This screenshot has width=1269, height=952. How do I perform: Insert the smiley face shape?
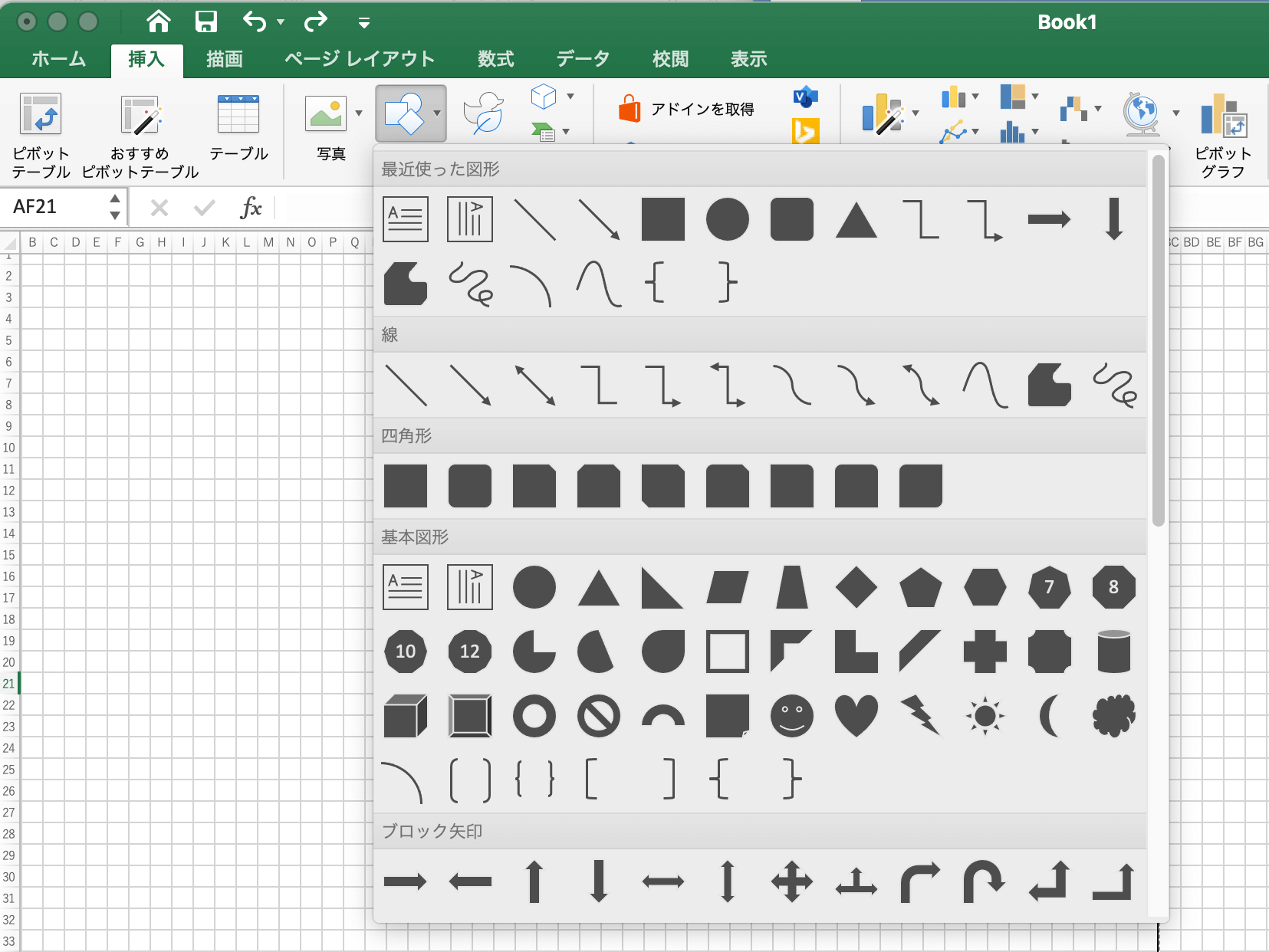pyautogui.click(x=792, y=716)
